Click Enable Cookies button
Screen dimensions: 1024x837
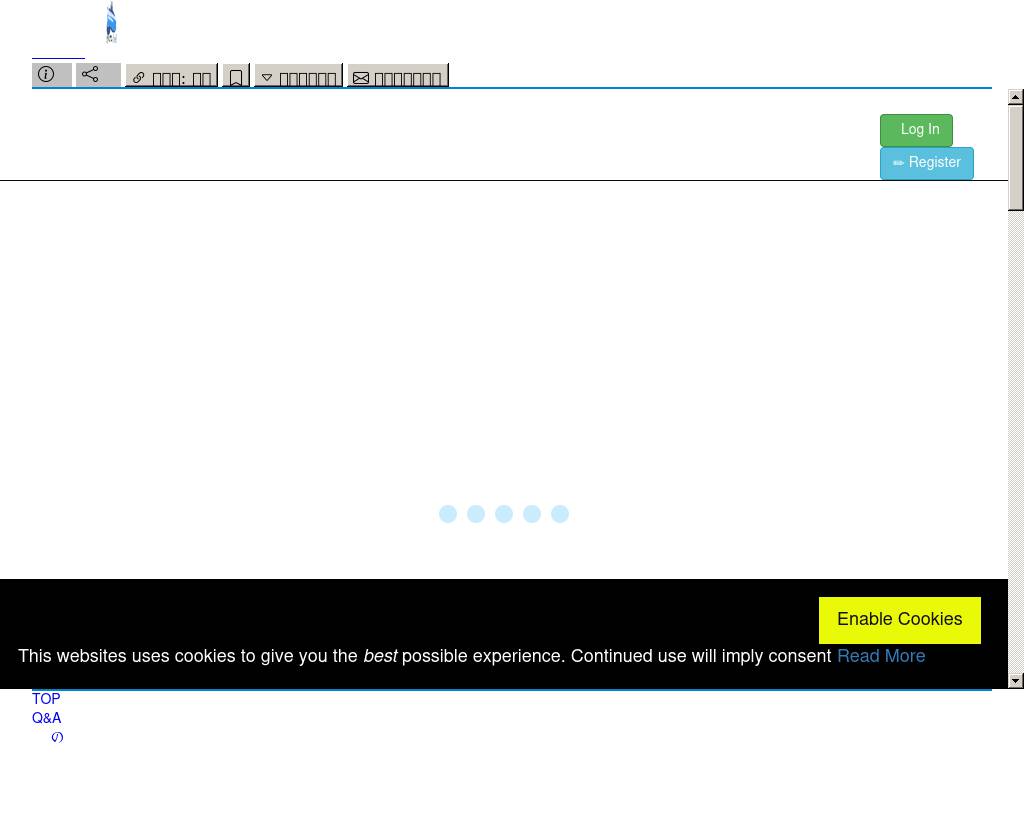(x=899, y=620)
